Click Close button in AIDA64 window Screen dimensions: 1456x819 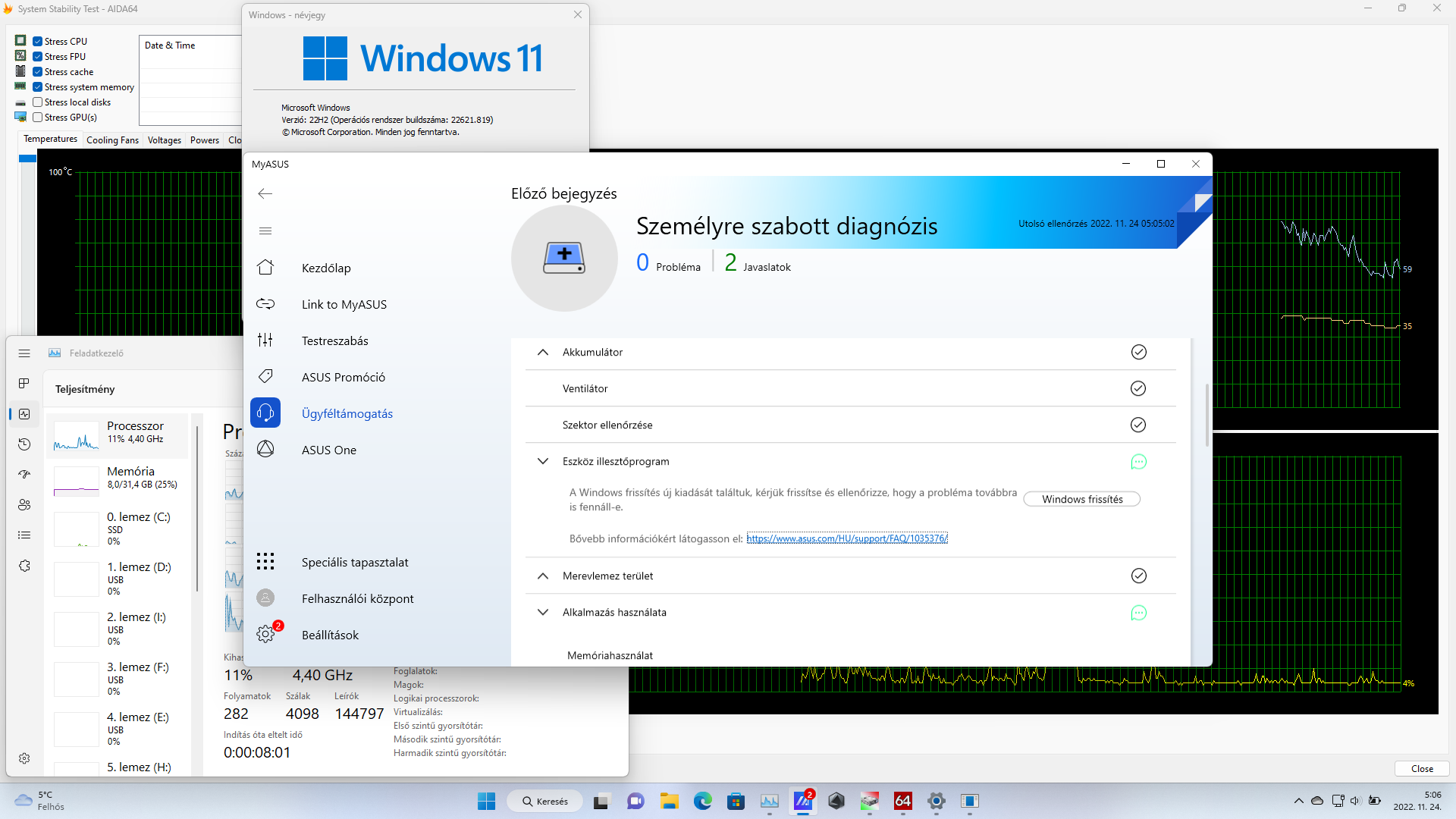tap(1422, 768)
